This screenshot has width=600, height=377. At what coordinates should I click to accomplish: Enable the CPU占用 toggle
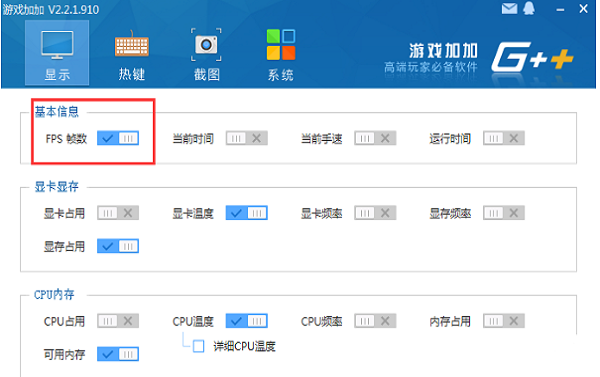(x=118, y=321)
